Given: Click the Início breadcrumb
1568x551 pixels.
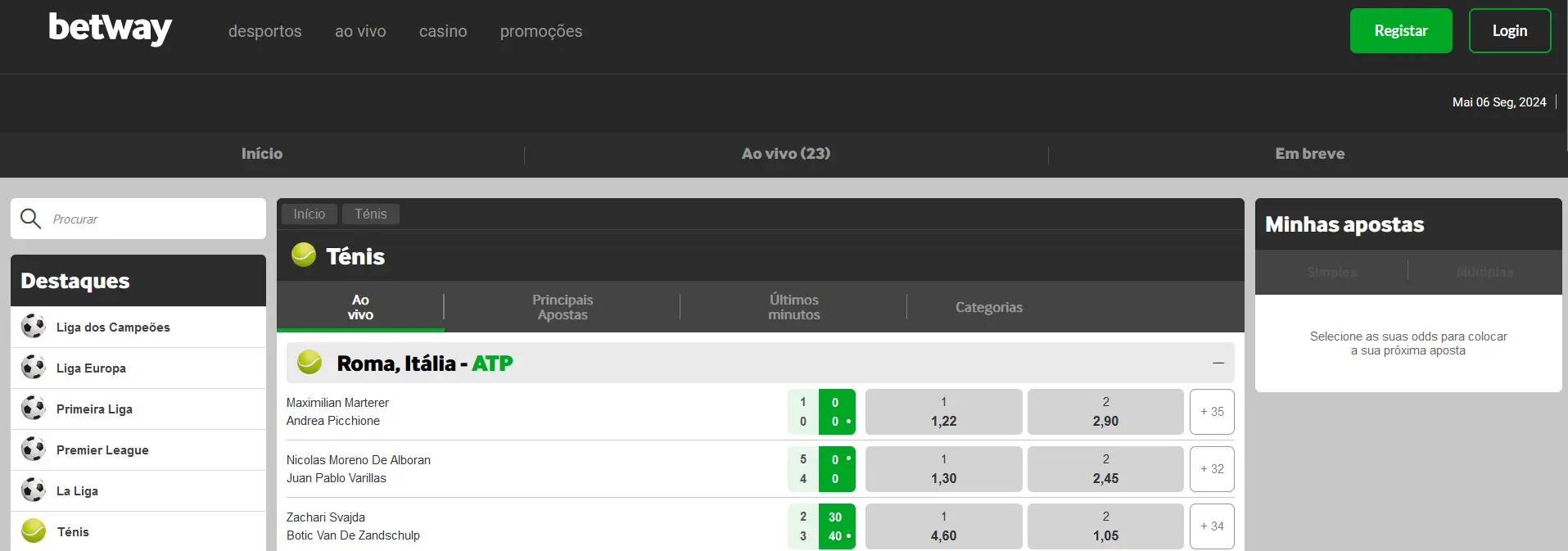Looking at the screenshot, I should 310,214.
